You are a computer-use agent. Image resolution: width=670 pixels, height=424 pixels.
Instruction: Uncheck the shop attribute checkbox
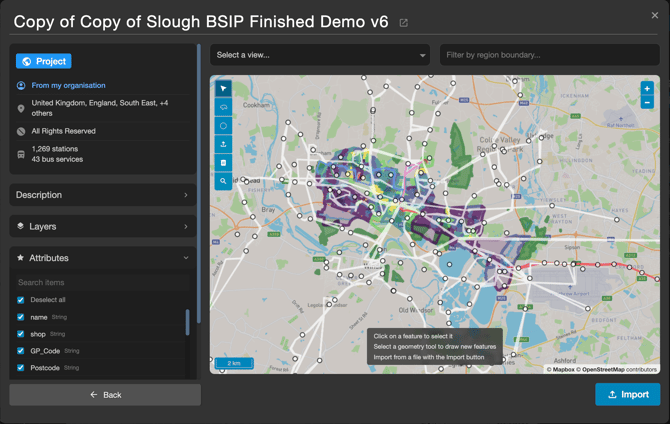tap(21, 334)
